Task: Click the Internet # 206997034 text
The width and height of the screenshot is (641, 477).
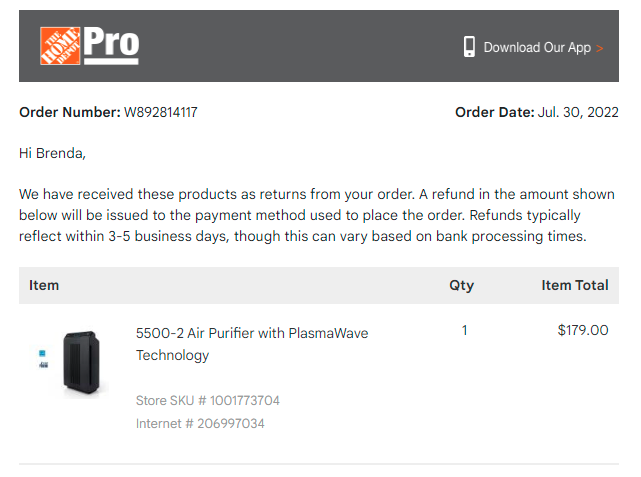Action: tap(200, 423)
